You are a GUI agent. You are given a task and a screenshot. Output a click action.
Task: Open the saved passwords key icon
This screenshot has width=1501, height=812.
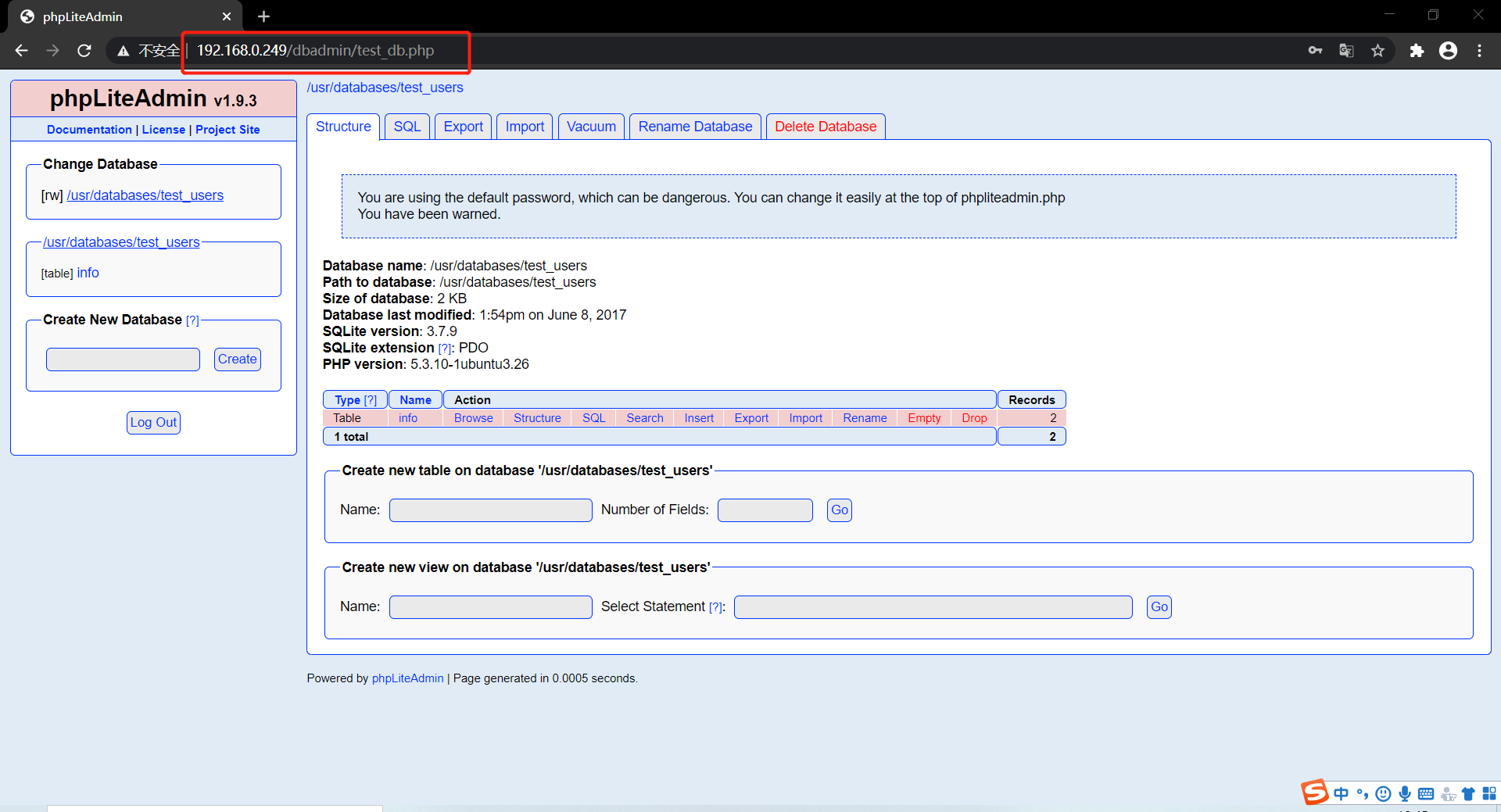click(1315, 51)
